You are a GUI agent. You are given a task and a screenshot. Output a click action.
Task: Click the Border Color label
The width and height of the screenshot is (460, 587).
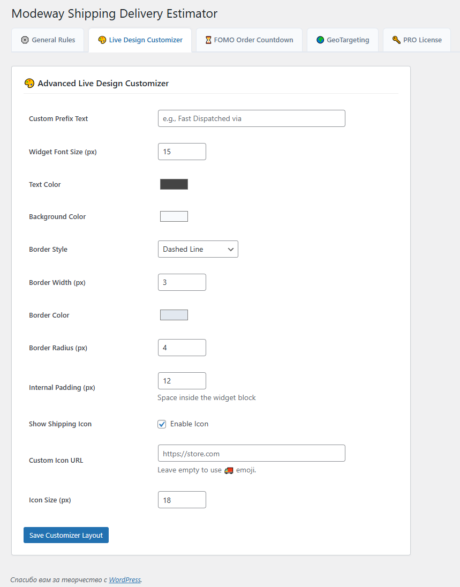point(49,315)
